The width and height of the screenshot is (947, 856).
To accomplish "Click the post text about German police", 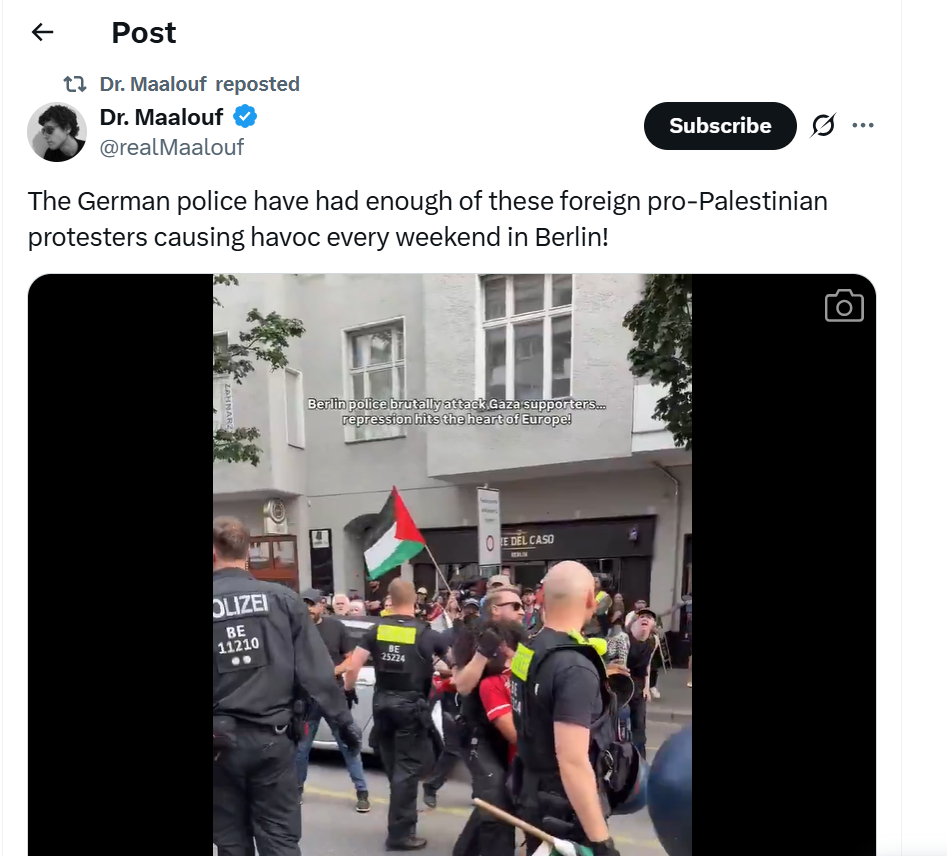I will 427,219.
